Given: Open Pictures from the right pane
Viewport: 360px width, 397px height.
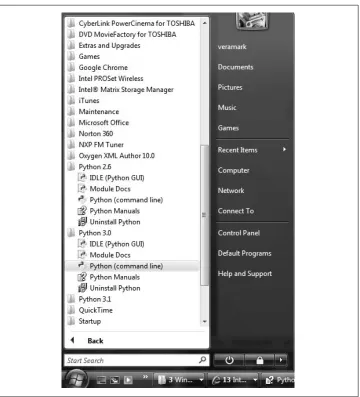Looking at the screenshot, I should click(230, 87).
